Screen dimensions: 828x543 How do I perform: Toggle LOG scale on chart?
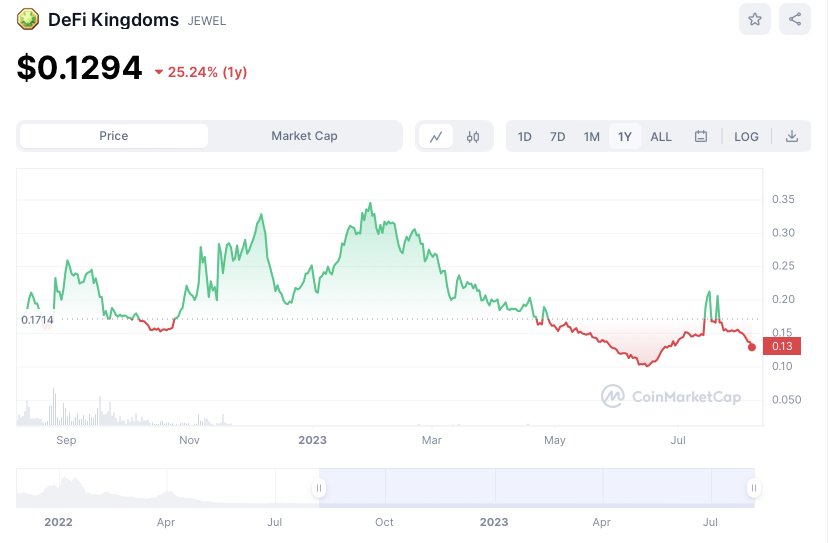pos(746,137)
